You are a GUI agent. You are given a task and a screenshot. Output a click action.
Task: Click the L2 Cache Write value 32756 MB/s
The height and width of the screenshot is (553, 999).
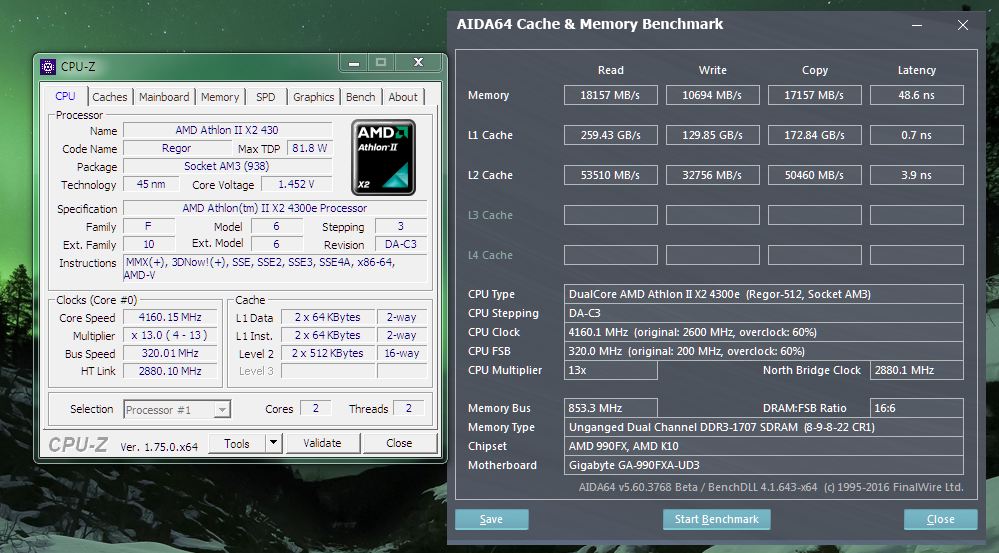pyautogui.click(x=712, y=175)
